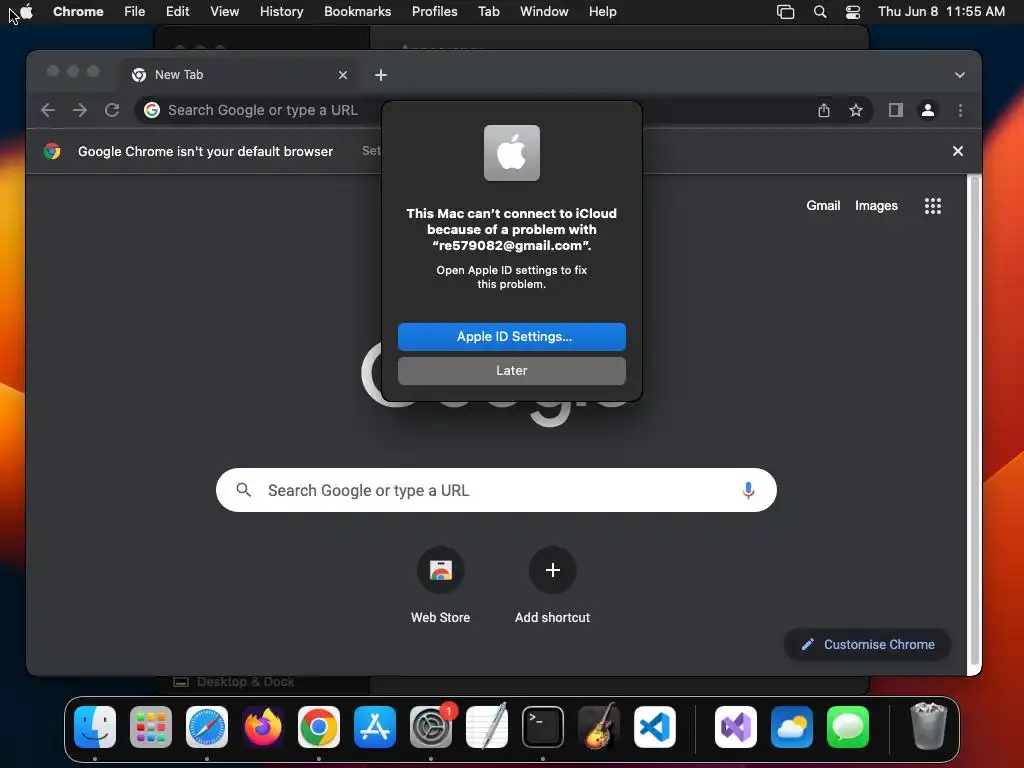The image size is (1024, 768).
Task: Open the Gmail link
Action: 823,206
